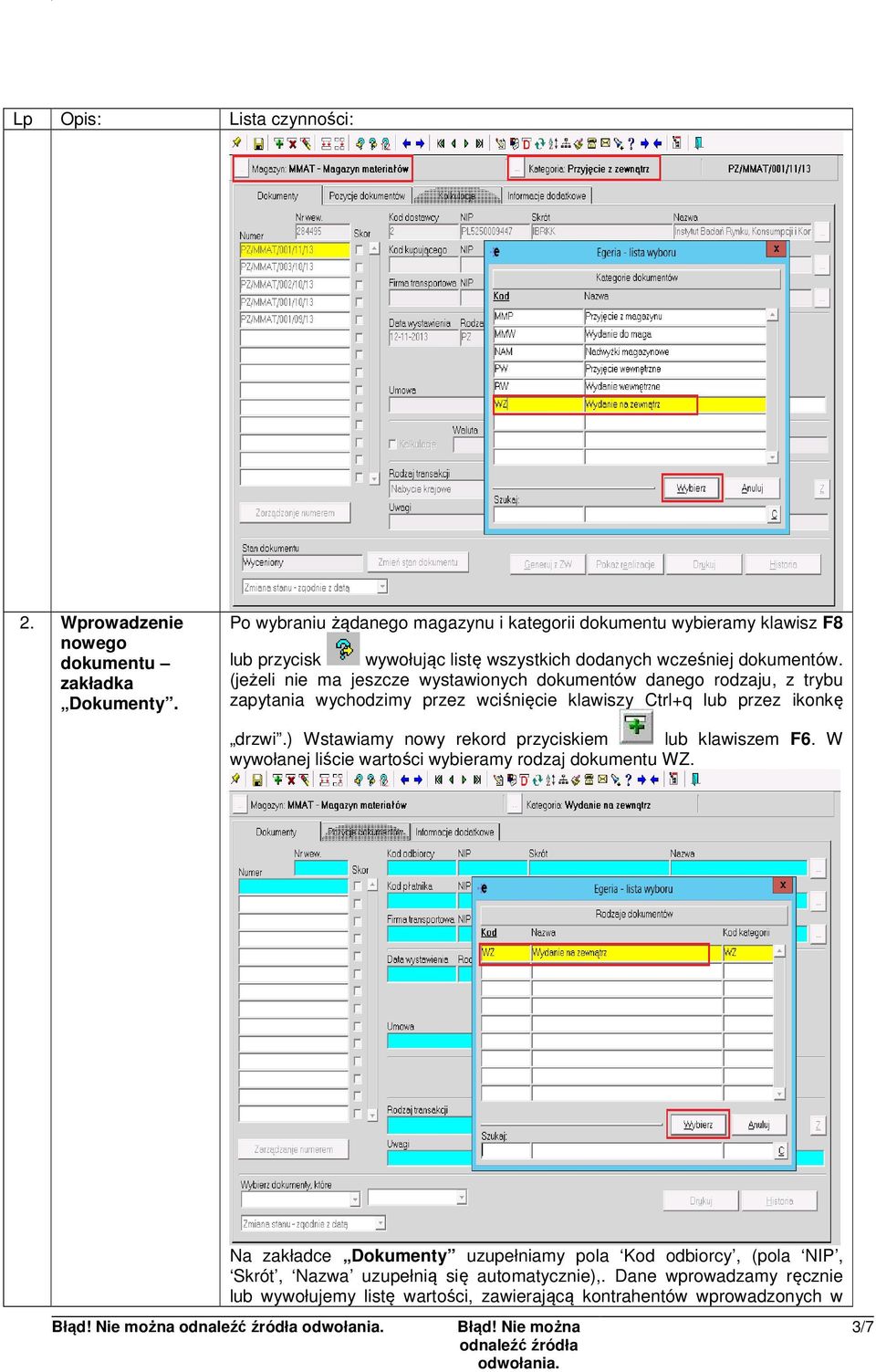Close the Rodzaje dokumentów list dialog

[x=783, y=885]
